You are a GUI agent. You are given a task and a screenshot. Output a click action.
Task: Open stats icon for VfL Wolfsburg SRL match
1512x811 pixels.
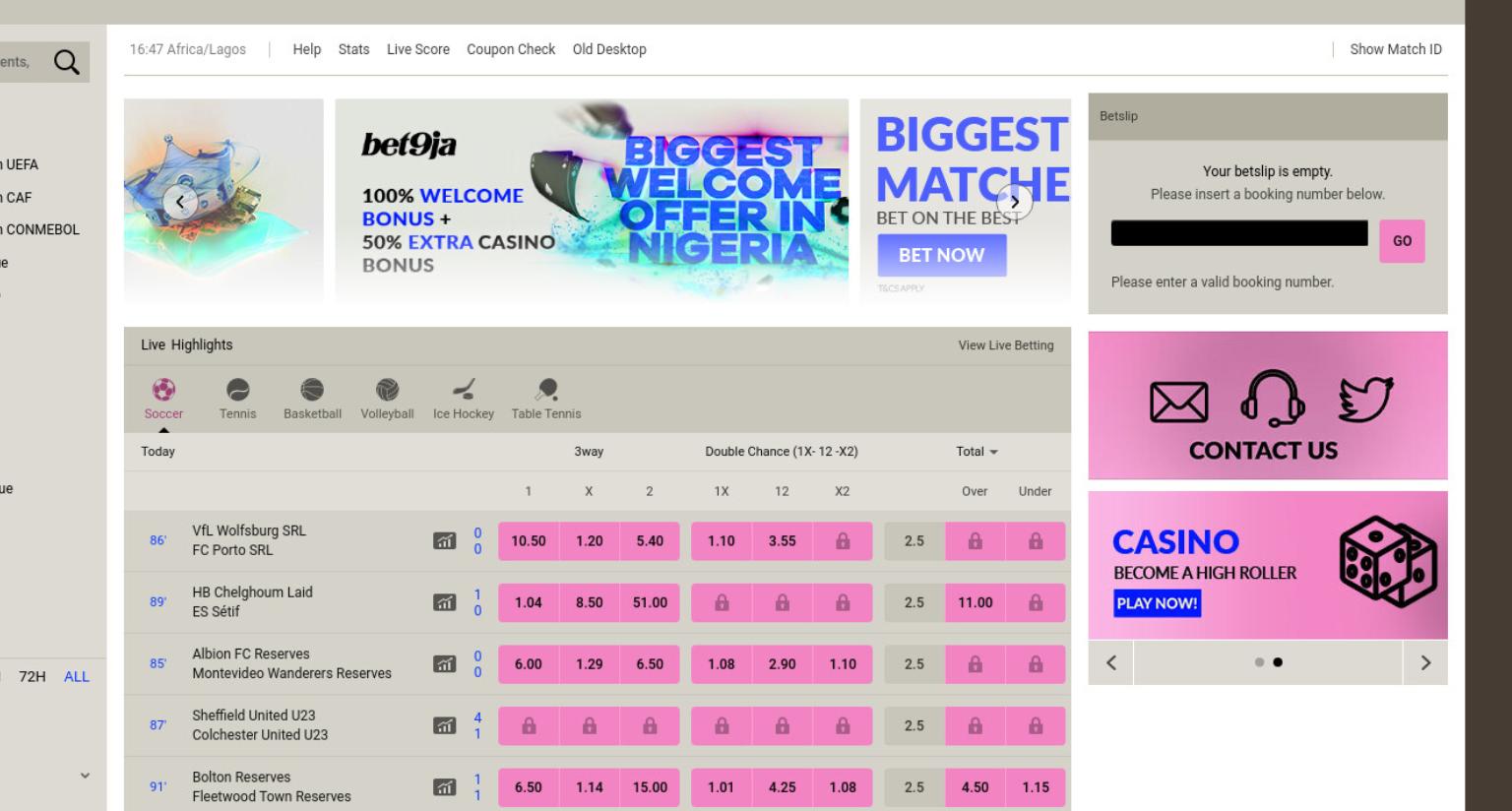tap(445, 540)
